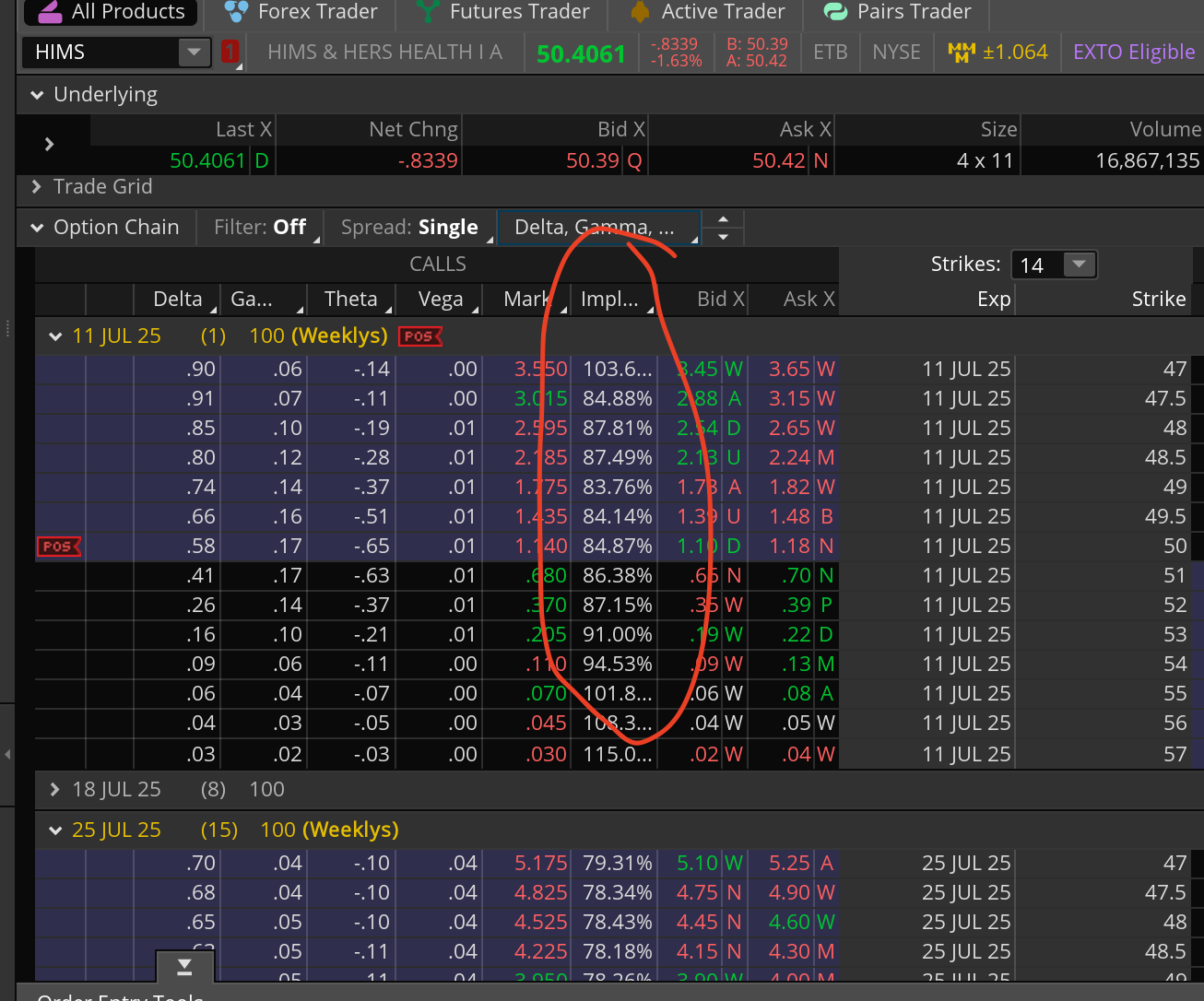Viewport: 1204px width, 1001px height.
Task: Click POS badge on the 50 strike row
Action: [58, 547]
